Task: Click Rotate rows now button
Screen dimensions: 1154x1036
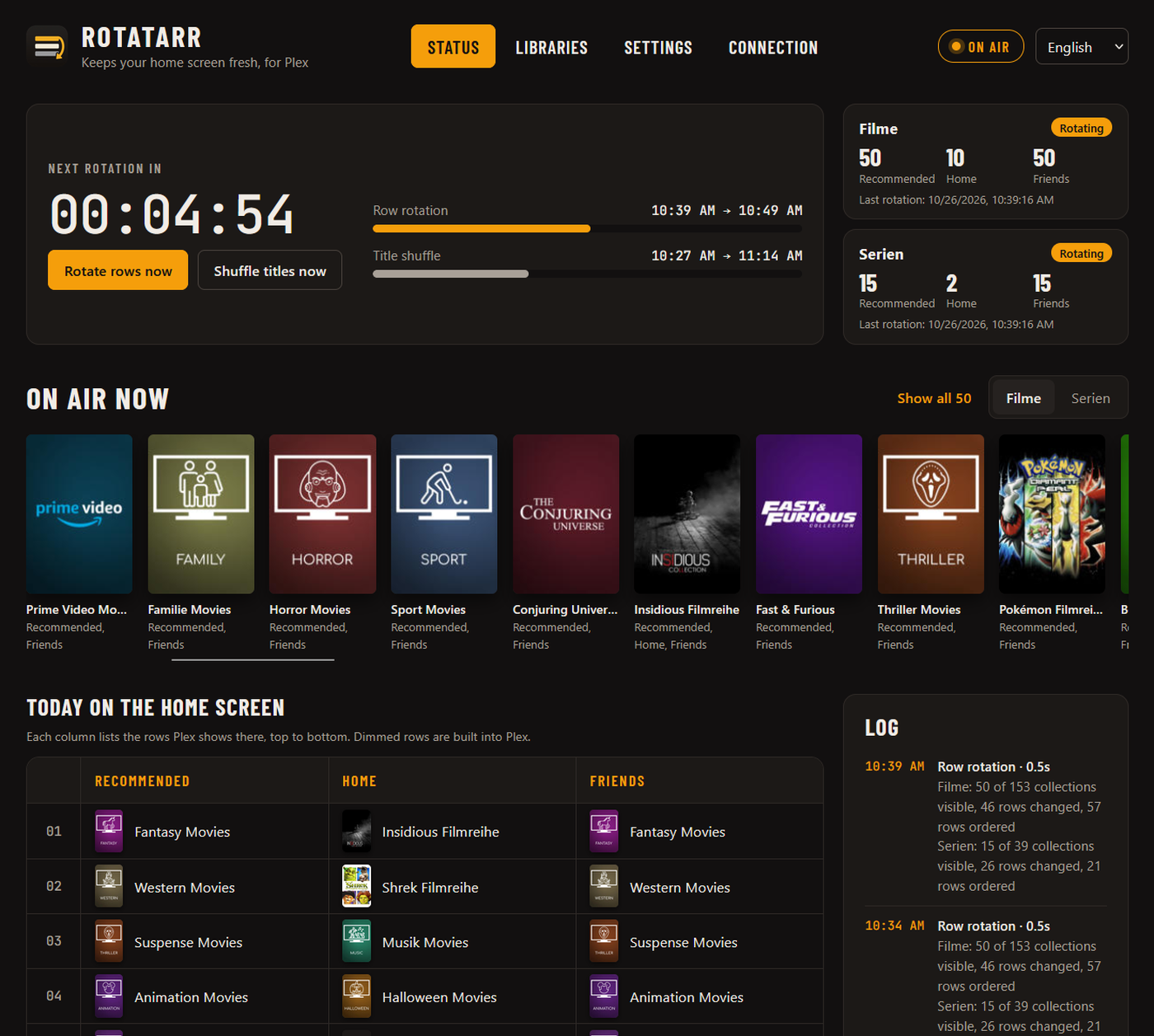Action: tap(118, 270)
